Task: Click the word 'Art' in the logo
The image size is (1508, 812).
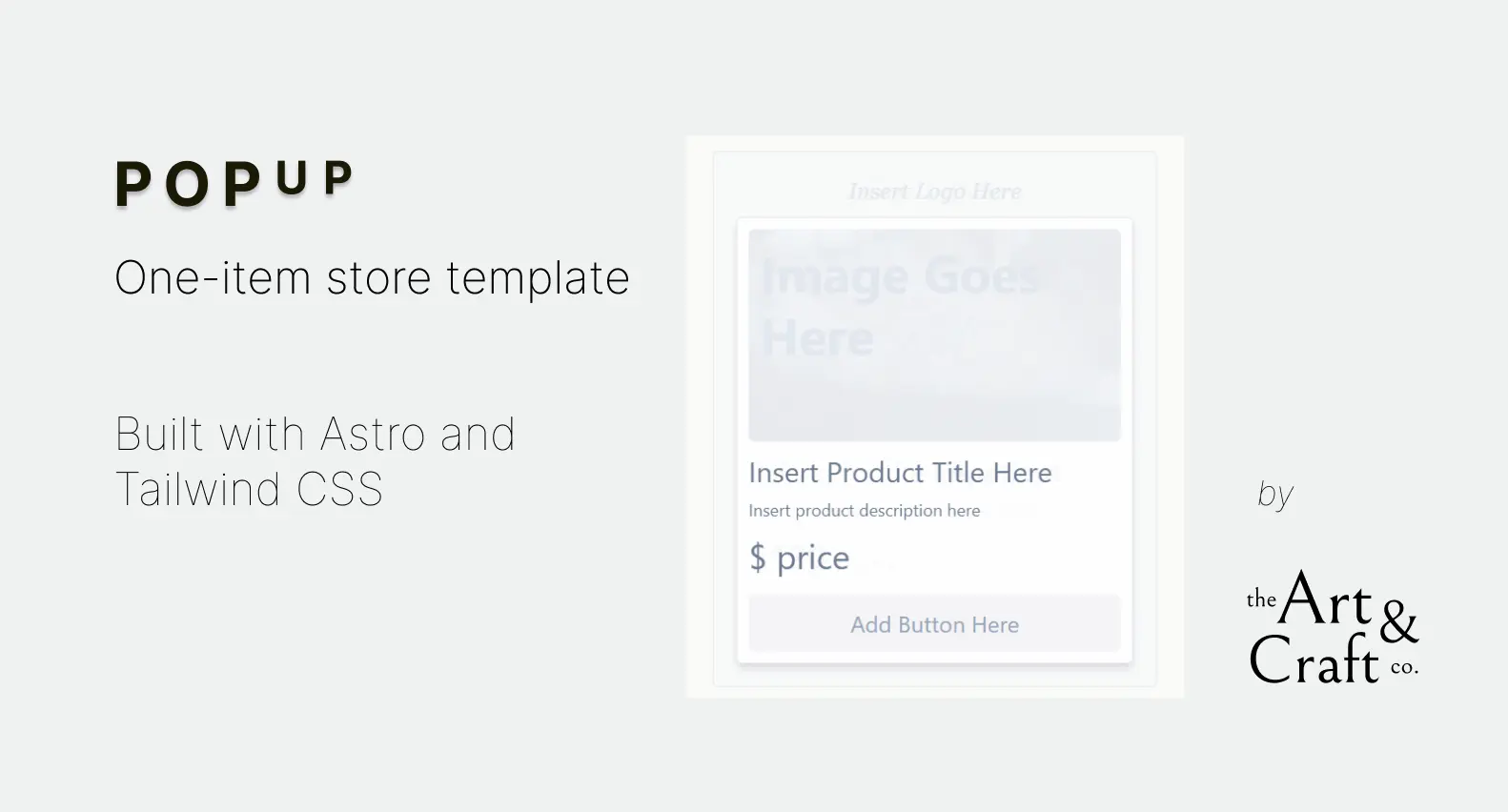Action: coord(1326,599)
